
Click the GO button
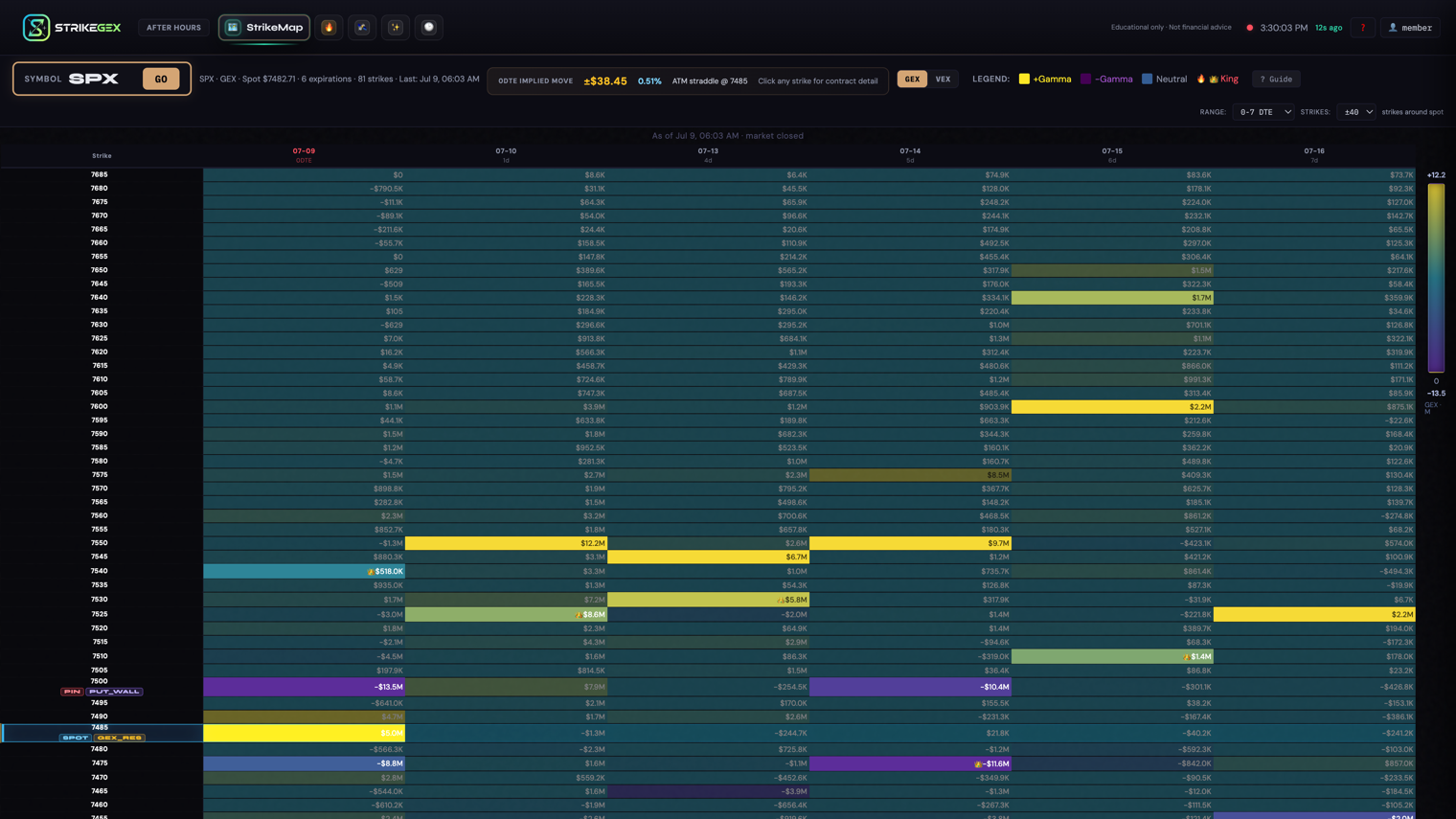(x=161, y=79)
